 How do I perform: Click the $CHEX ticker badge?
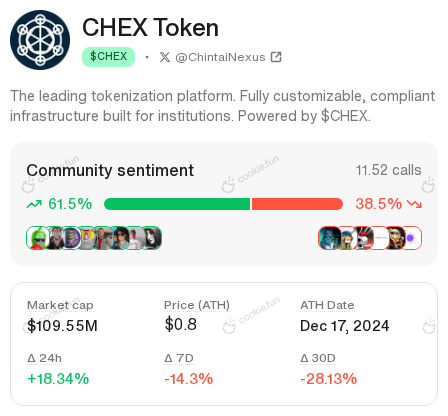pyautogui.click(x=109, y=57)
